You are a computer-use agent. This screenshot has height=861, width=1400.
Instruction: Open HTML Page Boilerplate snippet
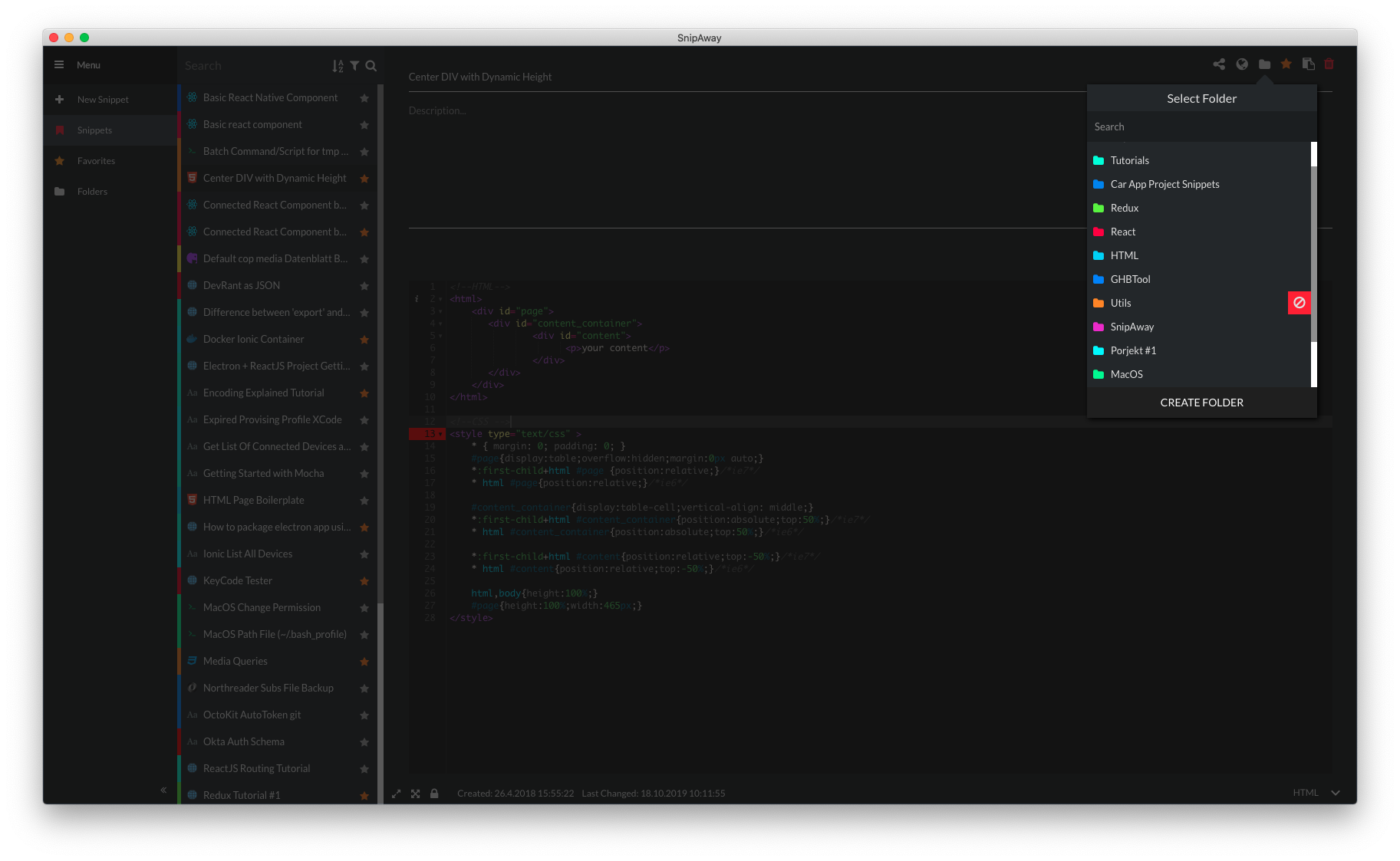coord(253,500)
